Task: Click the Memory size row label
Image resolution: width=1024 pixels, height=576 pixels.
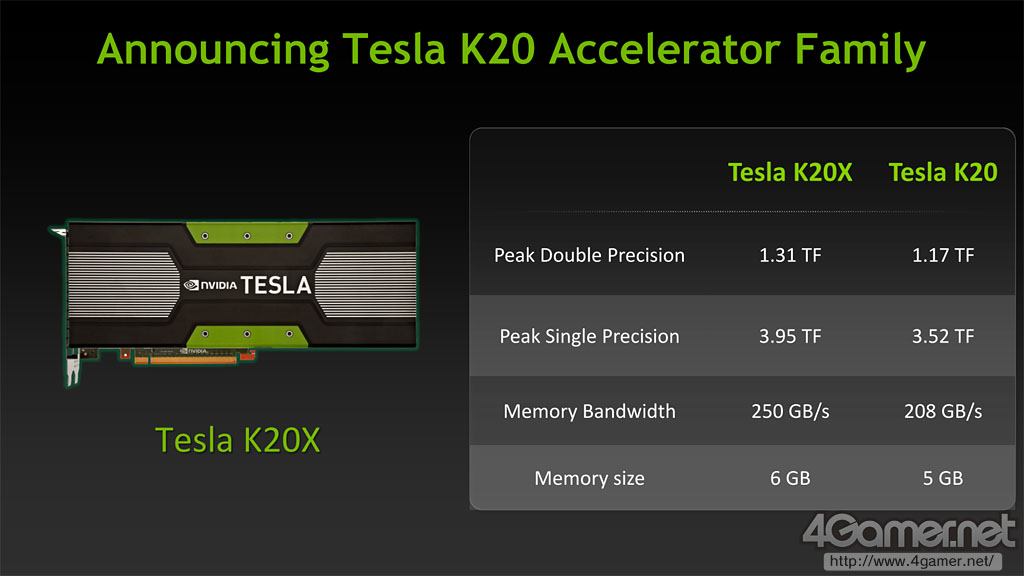Action: click(x=589, y=478)
